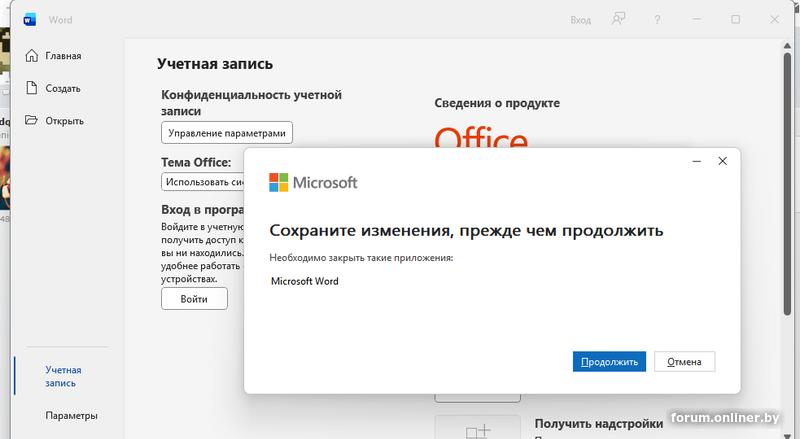This screenshot has height=439, width=800.
Task: Switch to the Учетная запись page
Action: coord(63,377)
